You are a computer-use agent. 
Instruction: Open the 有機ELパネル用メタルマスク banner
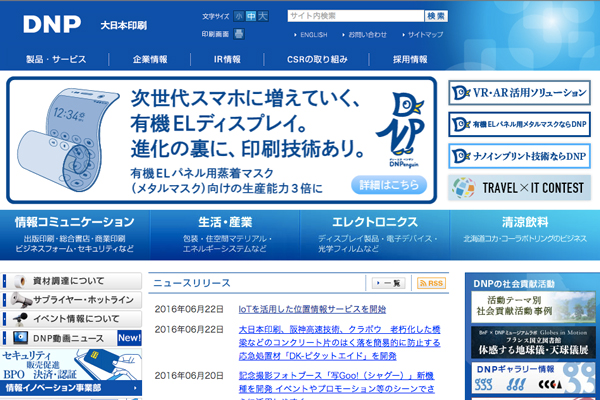pyautogui.click(x=519, y=124)
